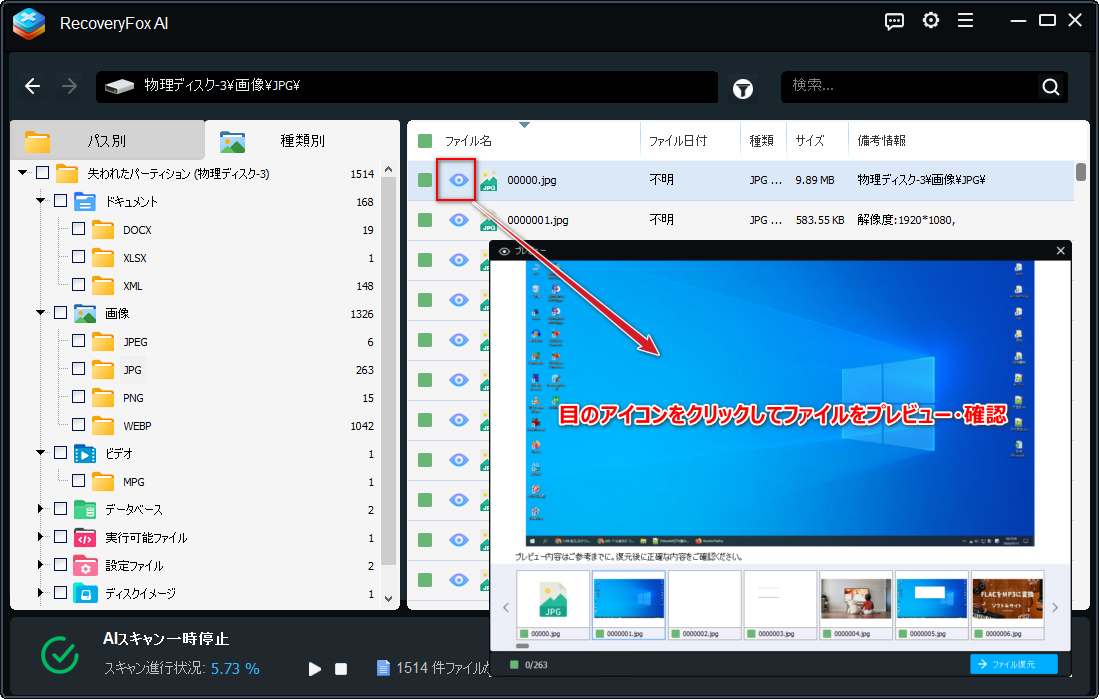Open the feedback chat icon in title bar
Image resolution: width=1099 pixels, height=699 pixels.
(x=894, y=21)
